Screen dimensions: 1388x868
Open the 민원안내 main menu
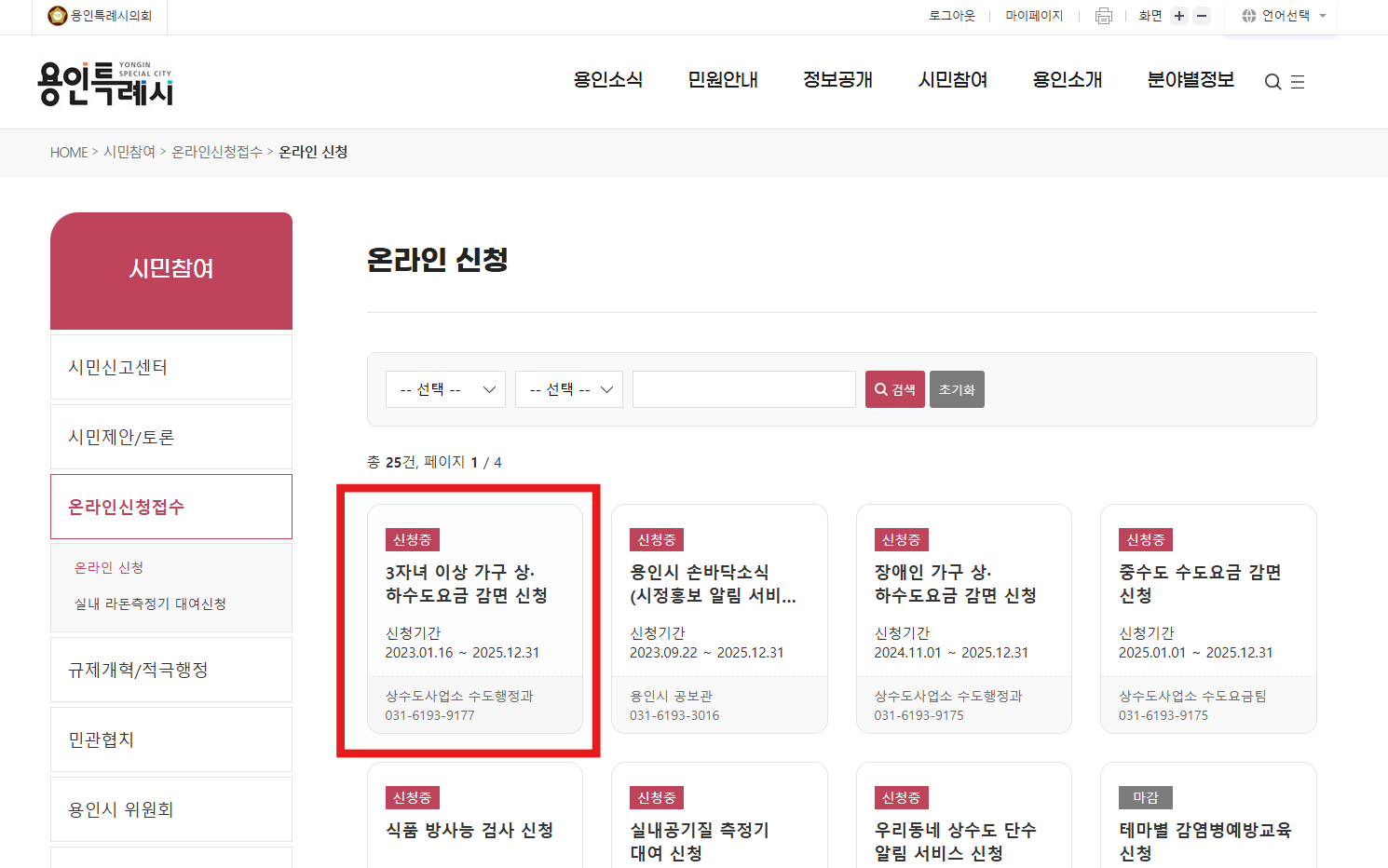pyautogui.click(x=723, y=80)
